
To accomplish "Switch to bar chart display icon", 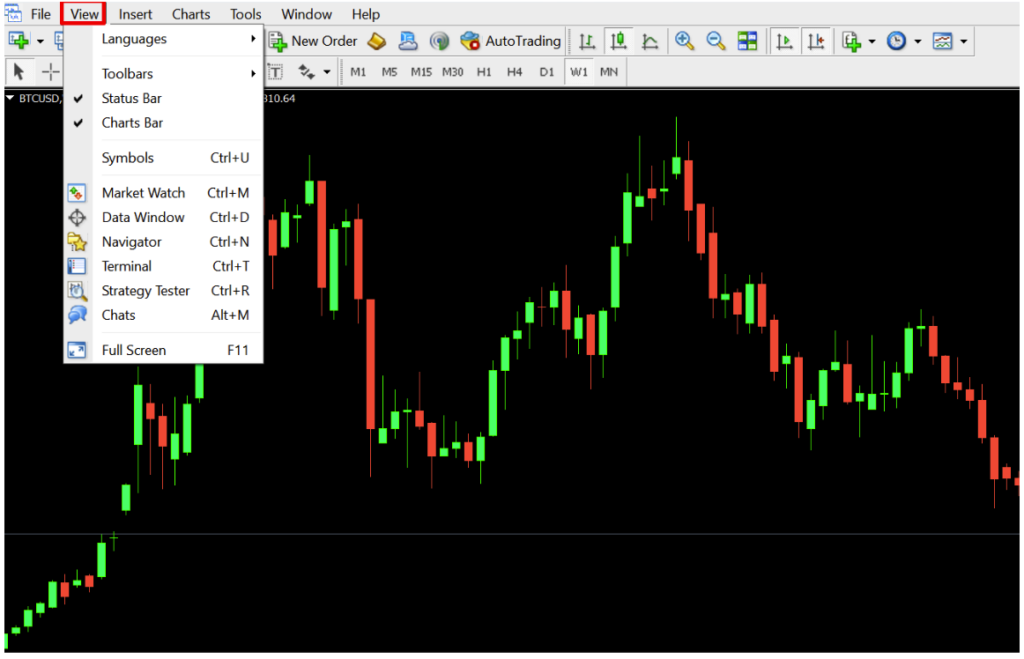I will coord(587,41).
